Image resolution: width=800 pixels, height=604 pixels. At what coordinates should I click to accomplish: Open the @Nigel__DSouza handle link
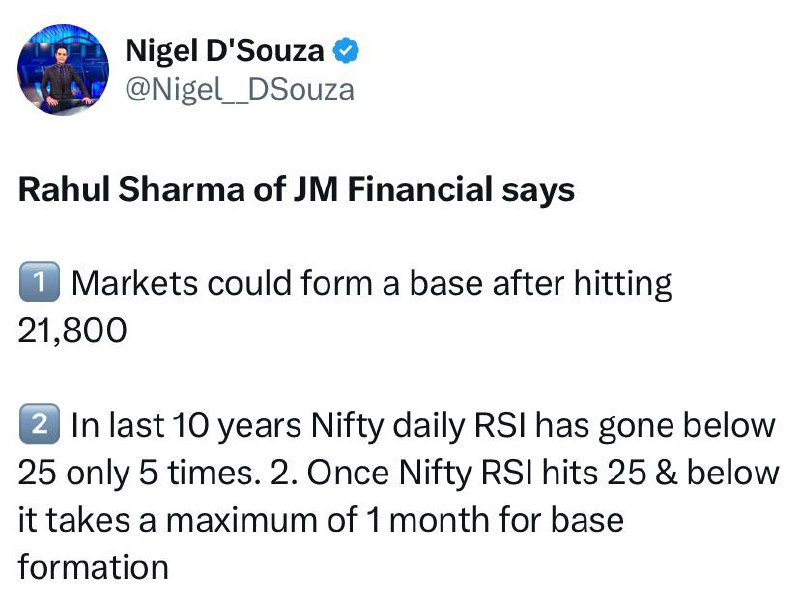point(240,90)
